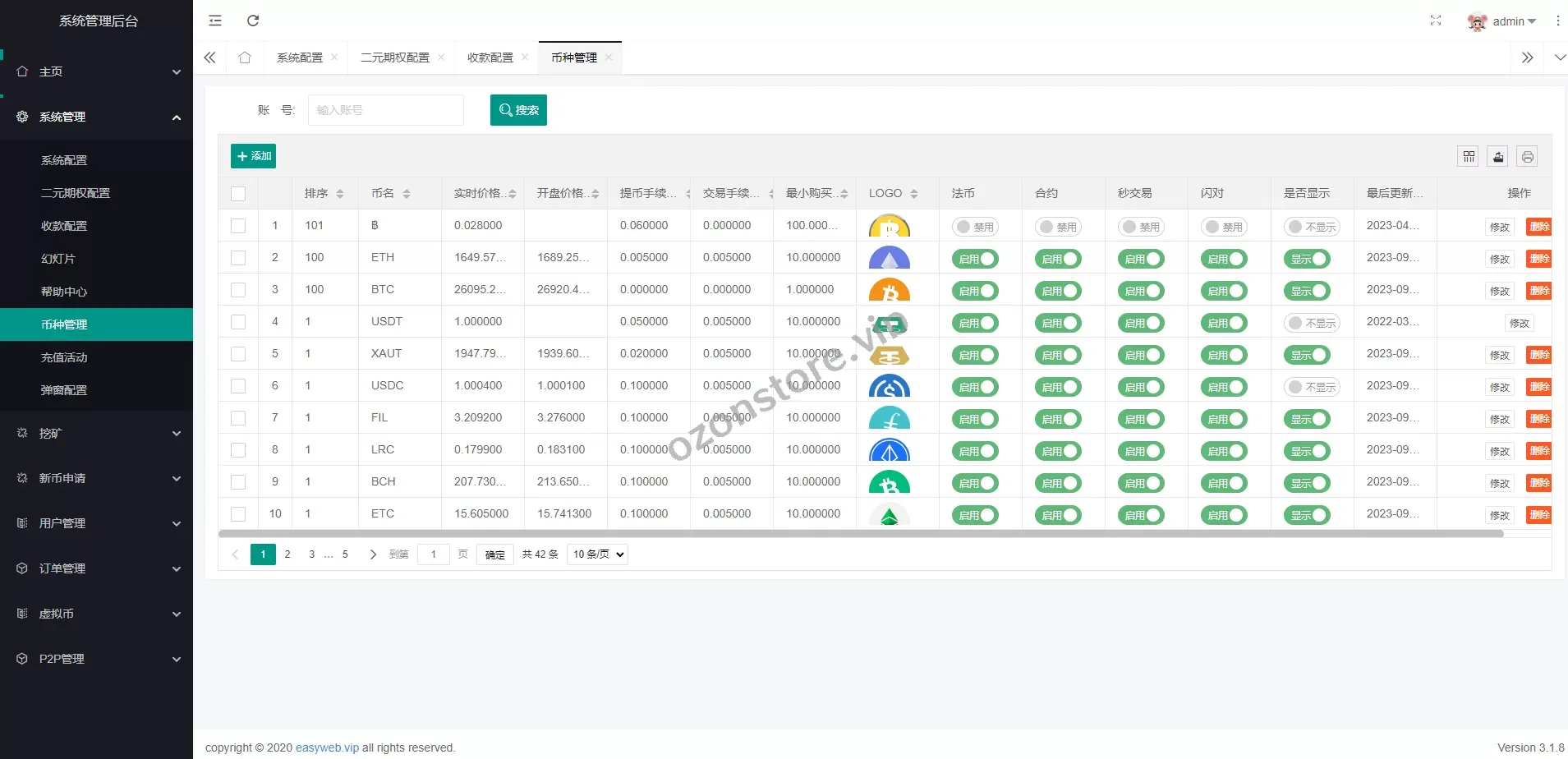The width and height of the screenshot is (1568, 759).
Task: Click the fullscreen icon in header
Action: coord(1436,21)
